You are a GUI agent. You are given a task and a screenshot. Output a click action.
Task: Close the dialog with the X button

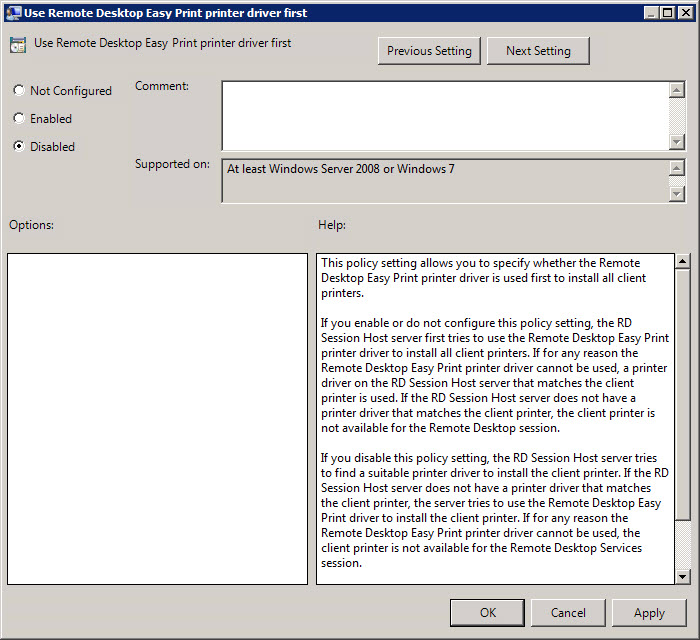click(x=685, y=13)
